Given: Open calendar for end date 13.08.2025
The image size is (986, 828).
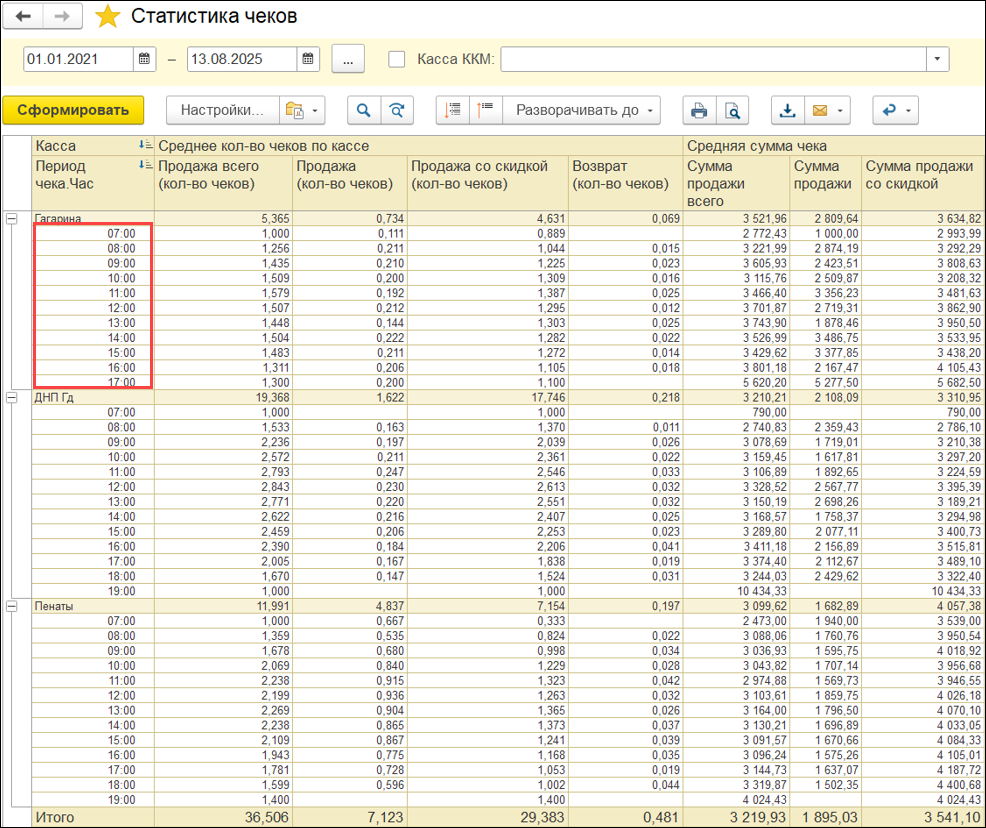Looking at the screenshot, I should tap(309, 59).
